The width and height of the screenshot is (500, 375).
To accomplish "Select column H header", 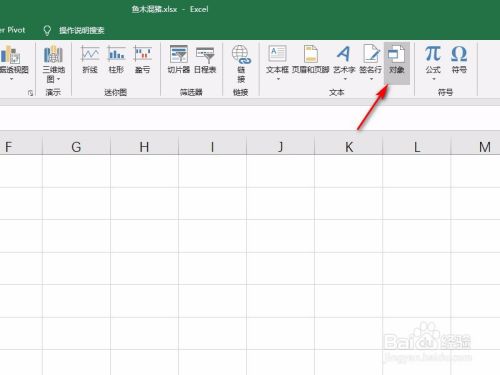I will coord(144,146).
